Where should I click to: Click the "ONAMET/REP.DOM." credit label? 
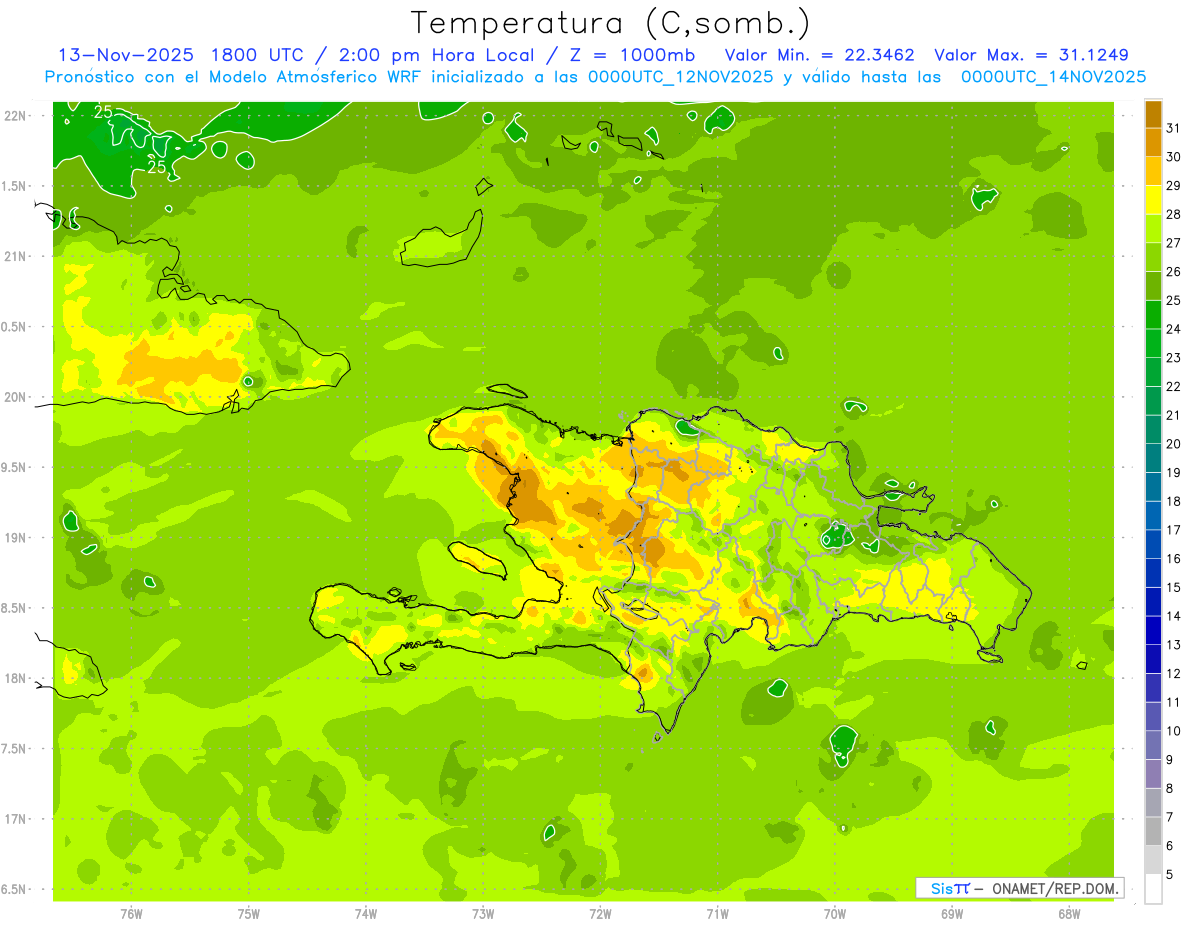point(1054,888)
